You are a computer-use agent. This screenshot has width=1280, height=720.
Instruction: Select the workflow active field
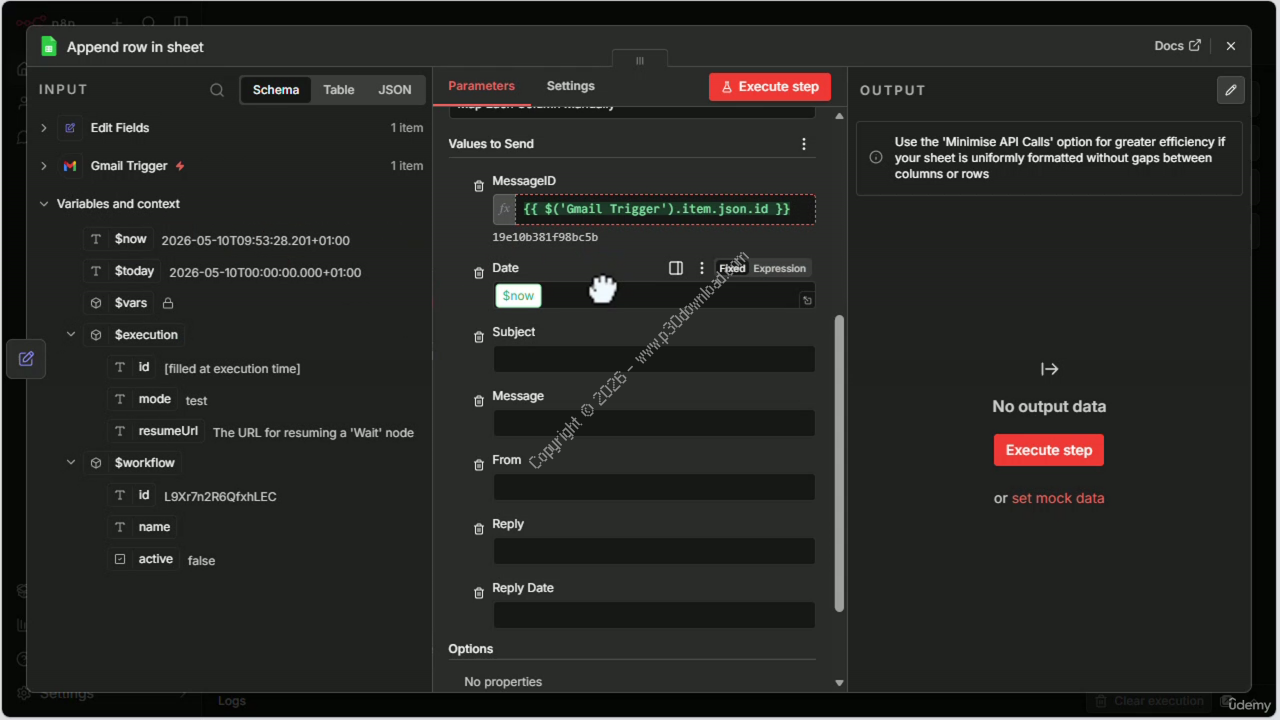[x=144, y=559]
